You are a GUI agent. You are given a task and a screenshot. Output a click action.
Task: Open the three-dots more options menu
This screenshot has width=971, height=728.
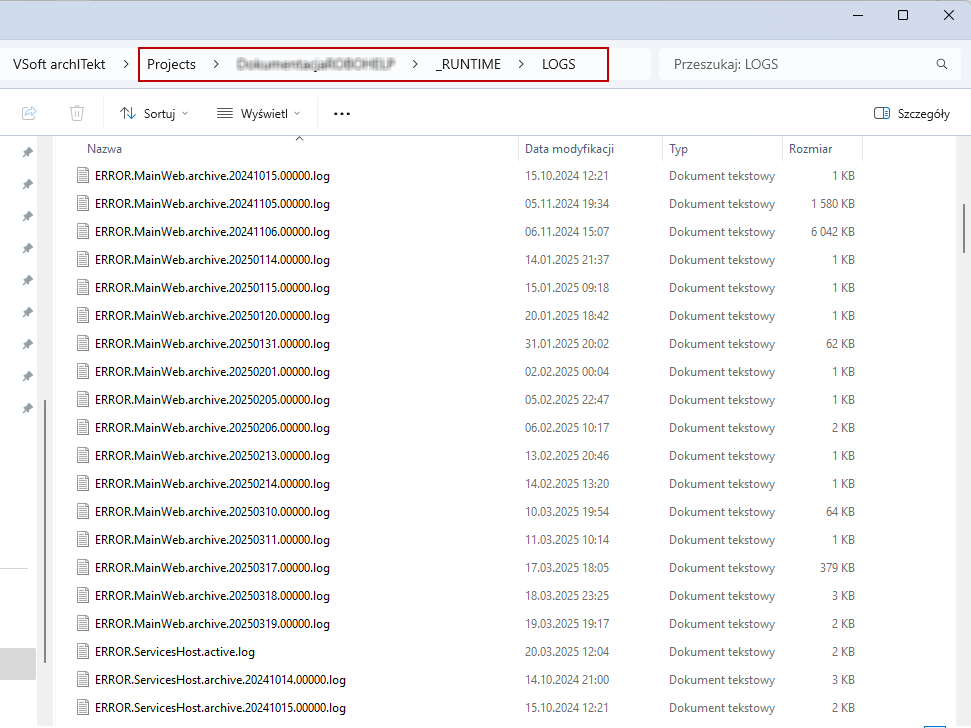pos(342,114)
